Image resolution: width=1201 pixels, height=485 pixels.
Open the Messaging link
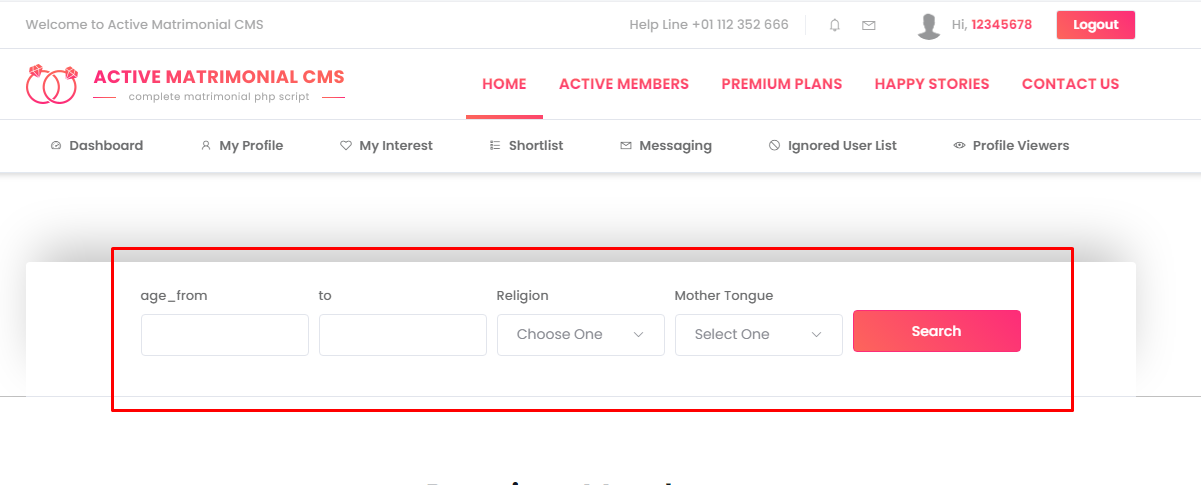click(666, 145)
